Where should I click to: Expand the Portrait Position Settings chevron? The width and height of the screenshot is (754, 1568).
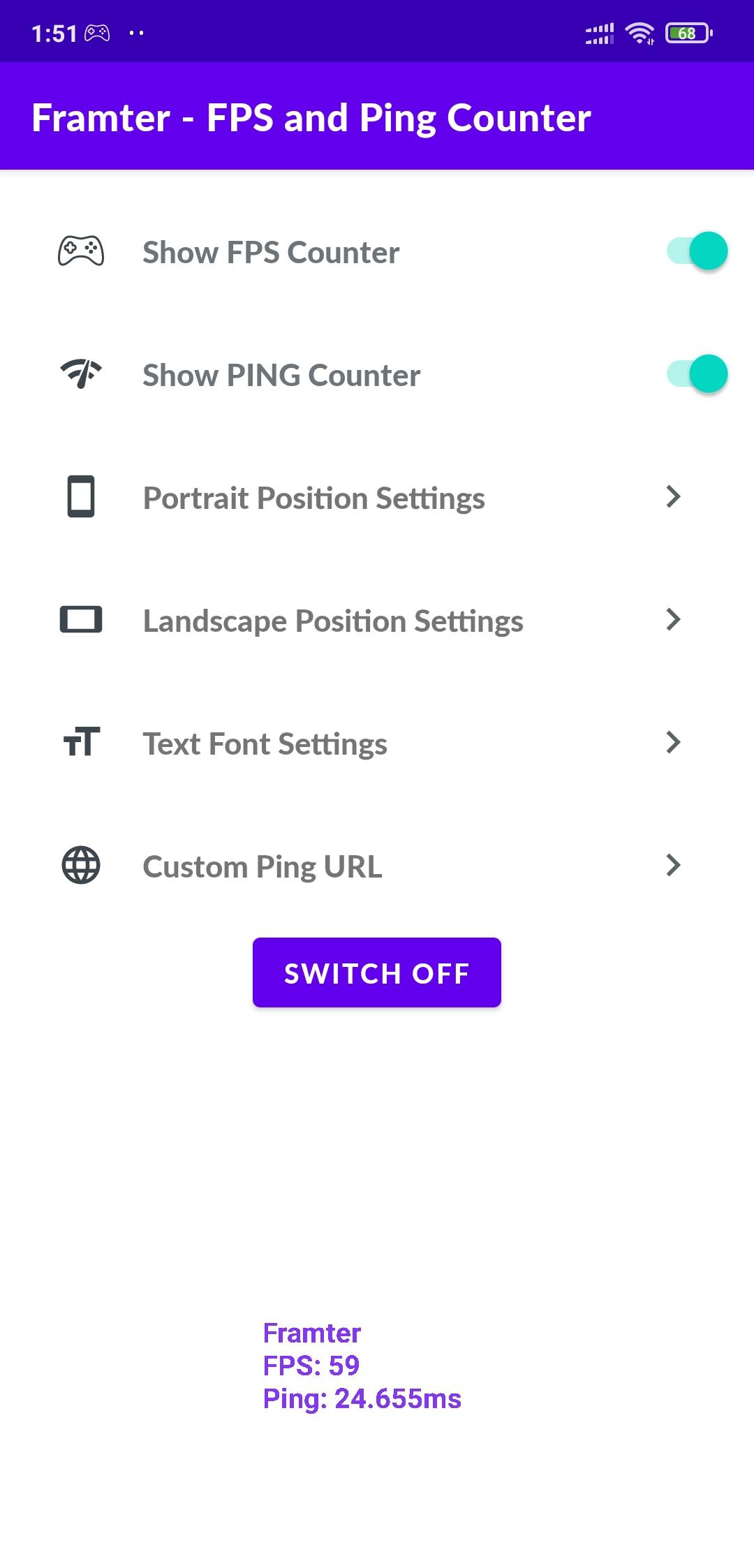click(x=673, y=496)
